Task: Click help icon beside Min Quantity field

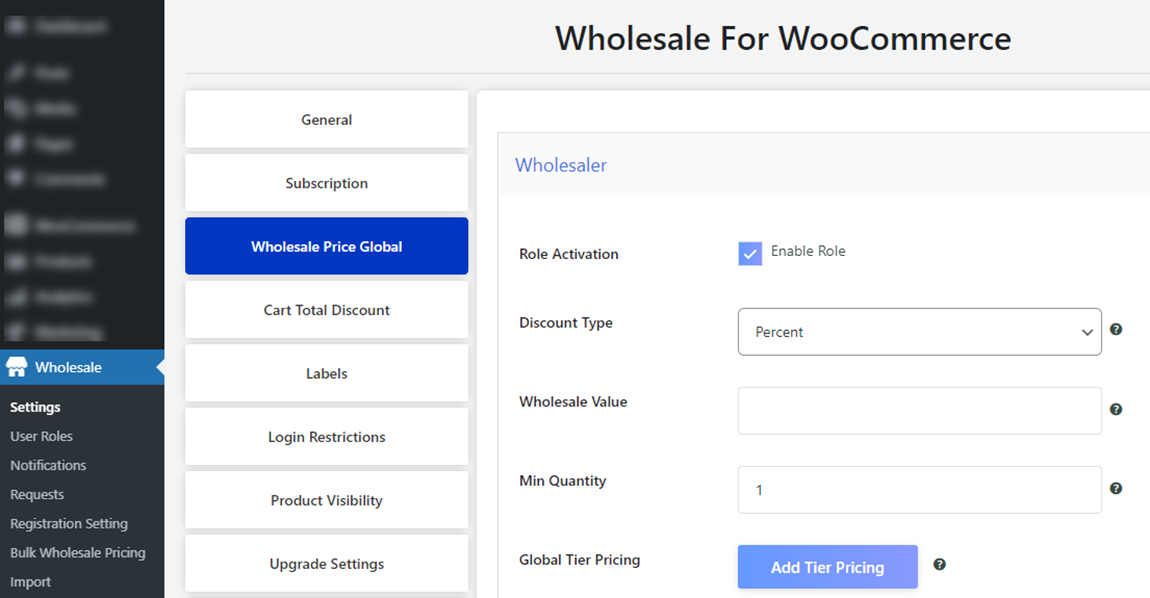Action: (1116, 488)
